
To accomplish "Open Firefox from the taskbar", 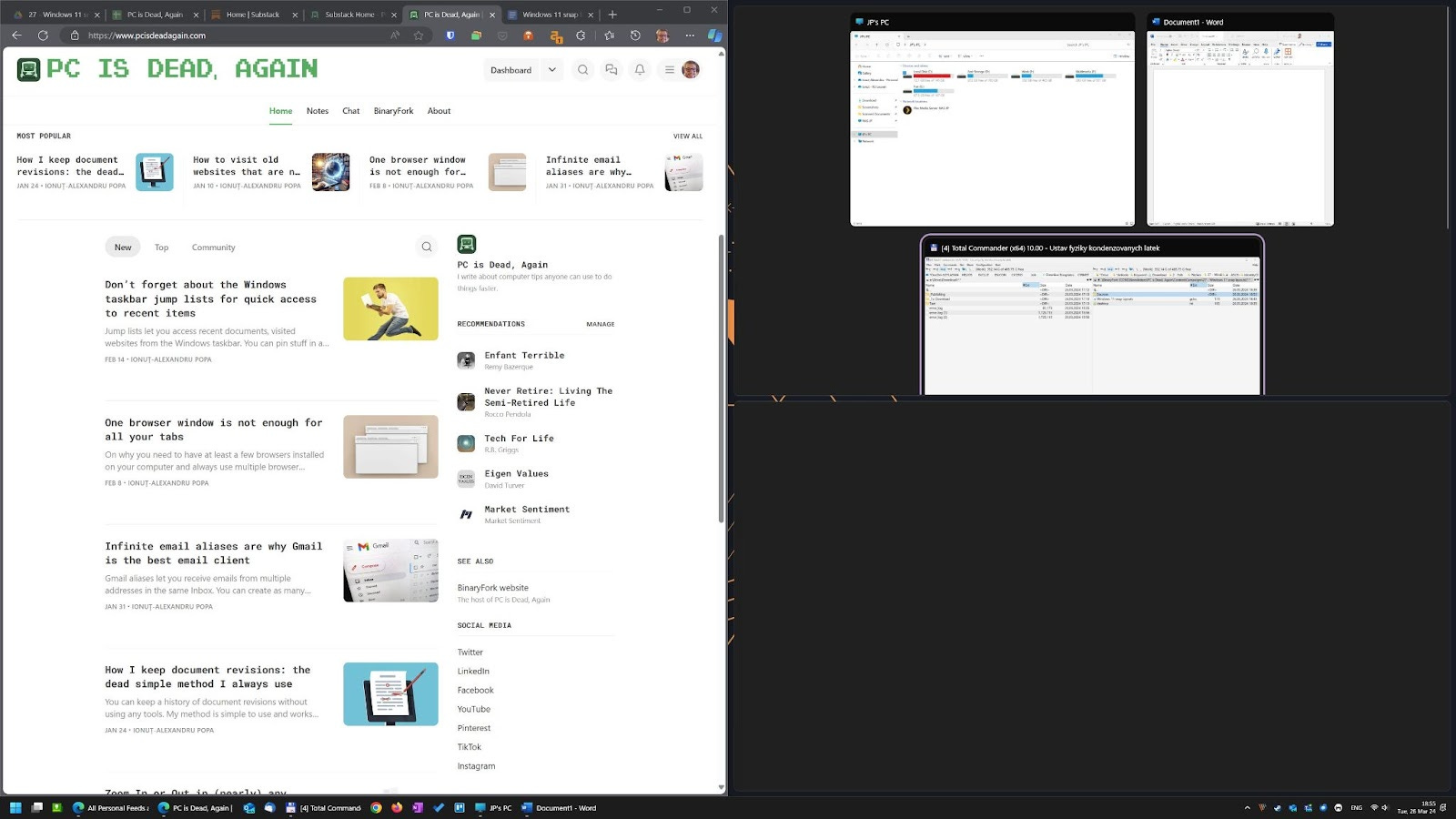I will coord(397,807).
